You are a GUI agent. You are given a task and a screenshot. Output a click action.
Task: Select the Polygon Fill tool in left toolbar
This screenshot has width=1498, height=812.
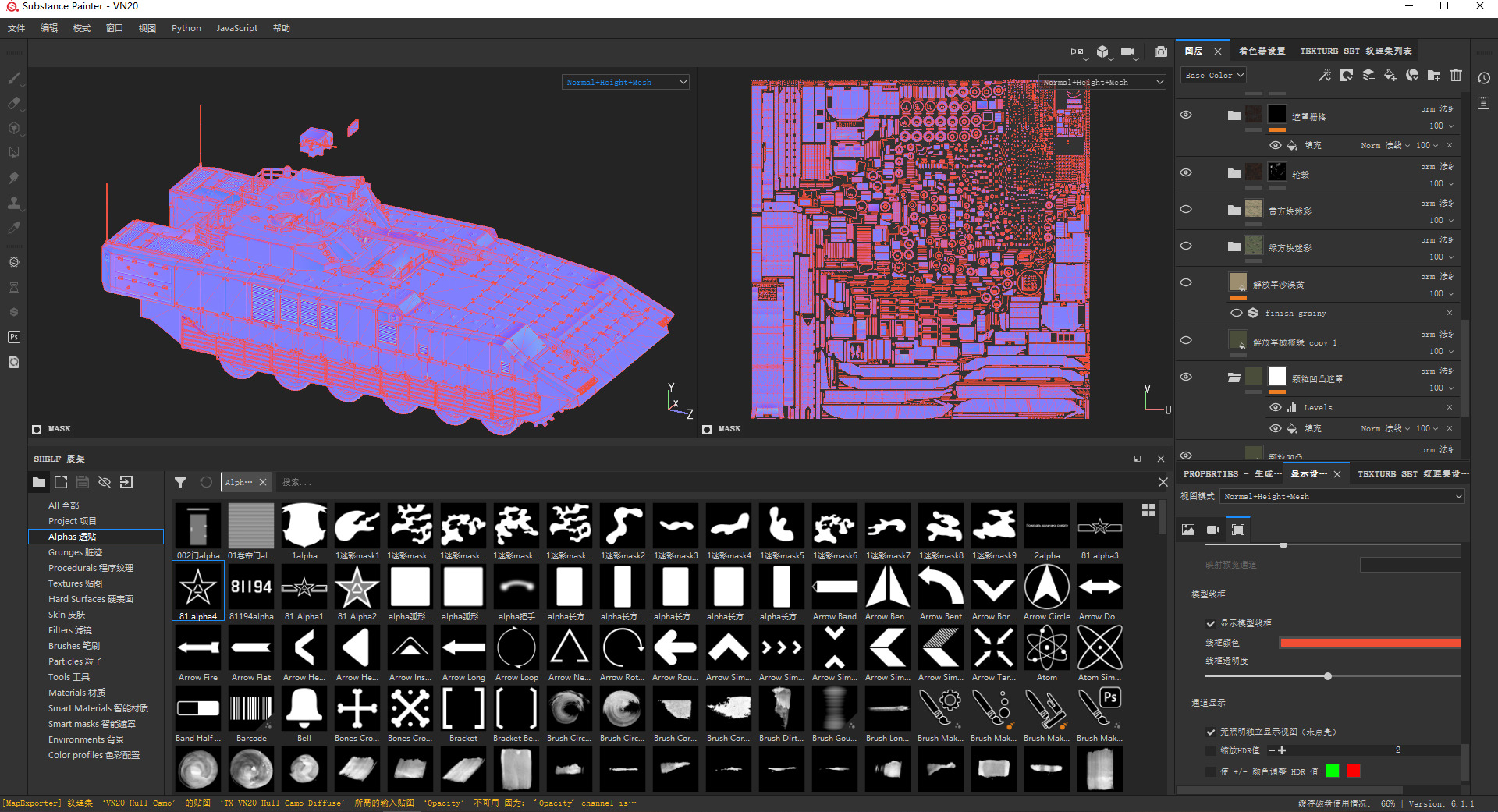tap(14, 153)
